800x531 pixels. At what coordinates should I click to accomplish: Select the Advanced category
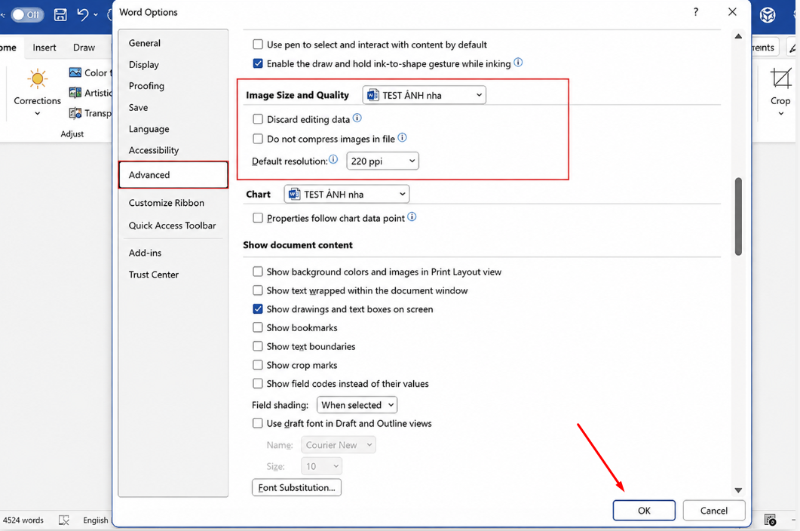pos(173,175)
